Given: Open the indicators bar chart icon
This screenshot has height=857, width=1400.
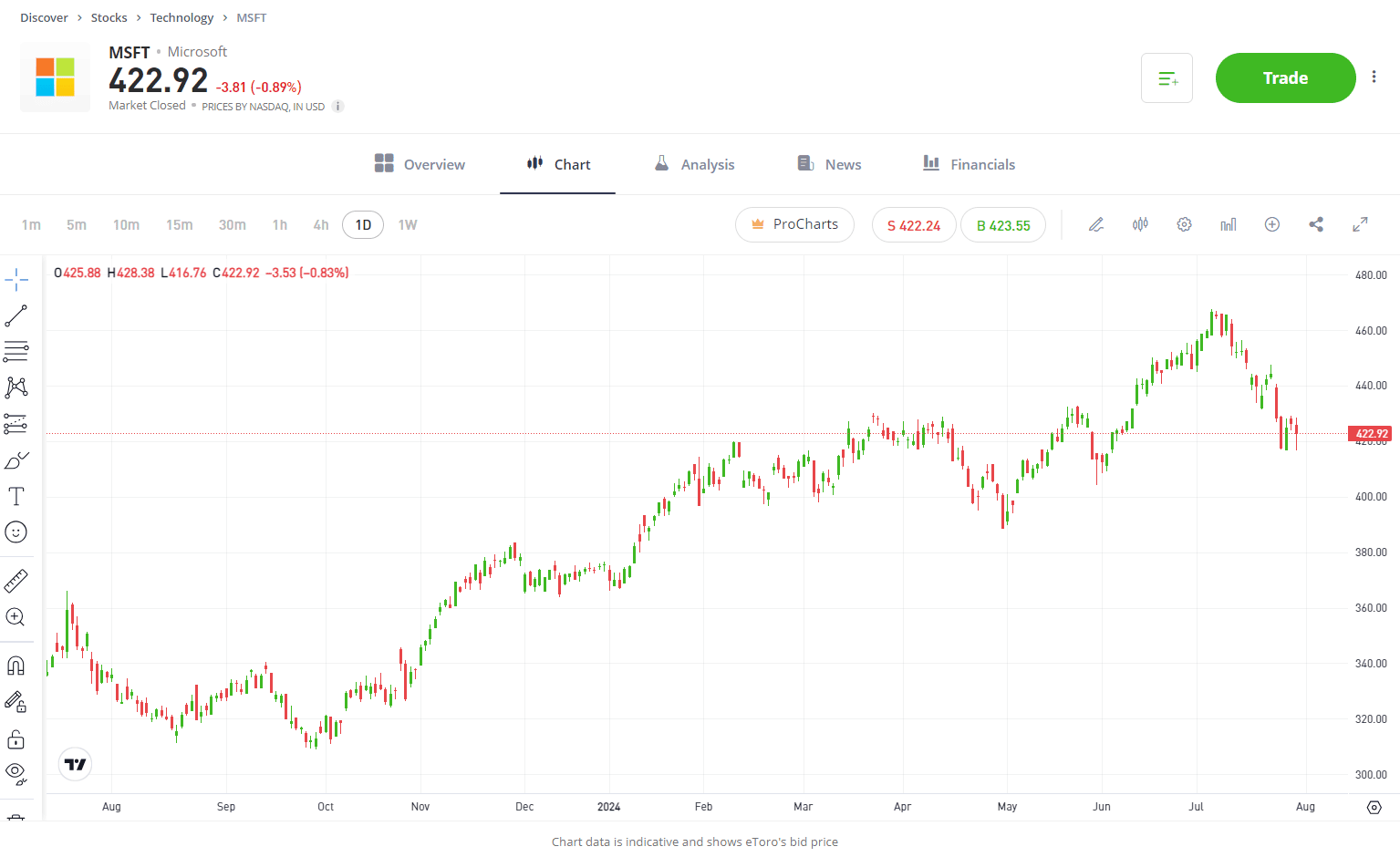Looking at the screenshot, I should point(1229,224).
